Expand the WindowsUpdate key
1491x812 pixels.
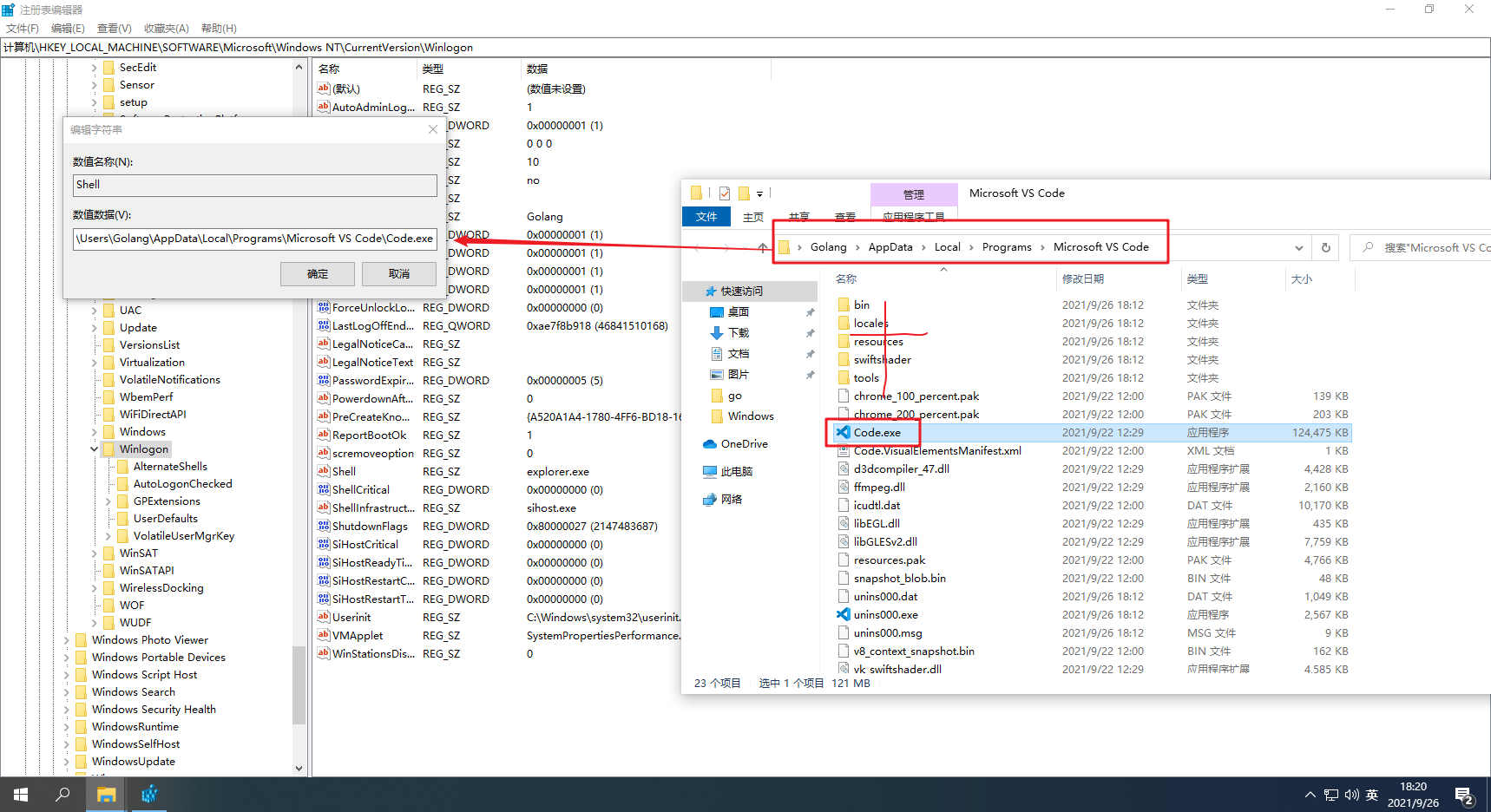[x=66, y=761]
